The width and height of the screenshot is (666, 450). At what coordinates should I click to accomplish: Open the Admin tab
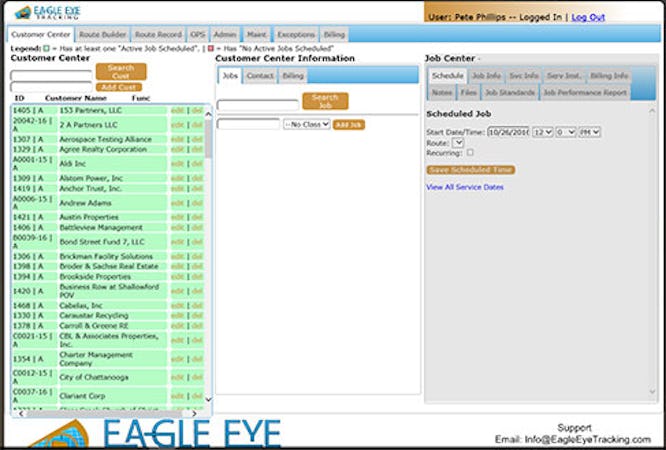225,34
